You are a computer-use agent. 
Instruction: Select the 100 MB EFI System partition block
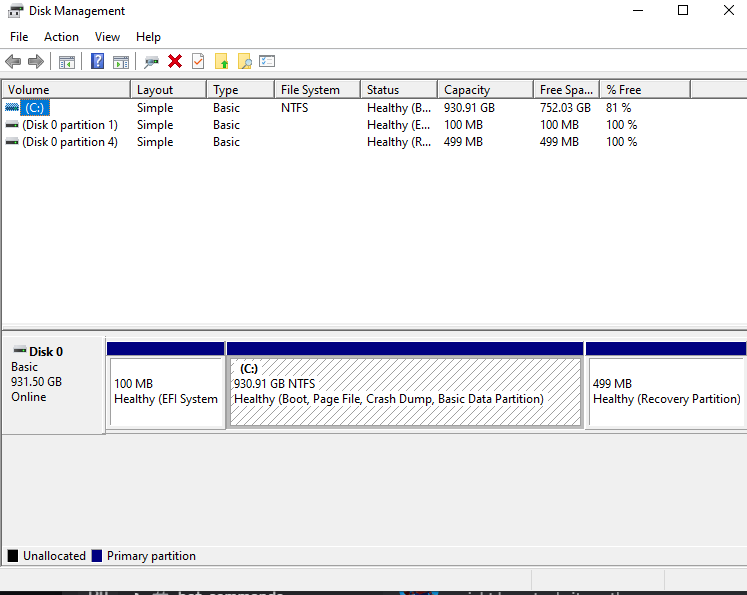pos(166,392)
